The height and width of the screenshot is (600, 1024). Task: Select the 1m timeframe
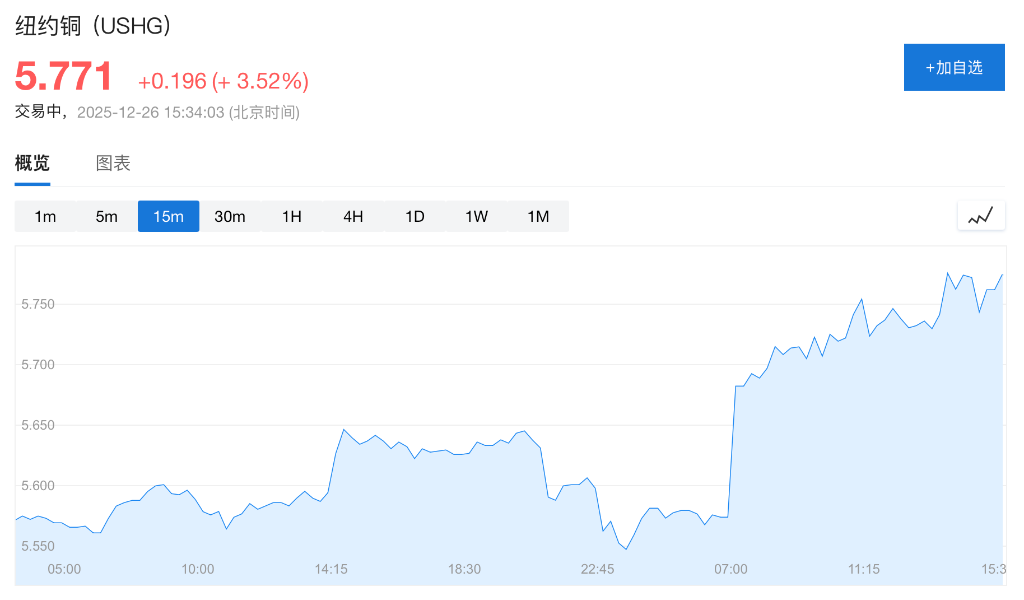pos(45,216)
